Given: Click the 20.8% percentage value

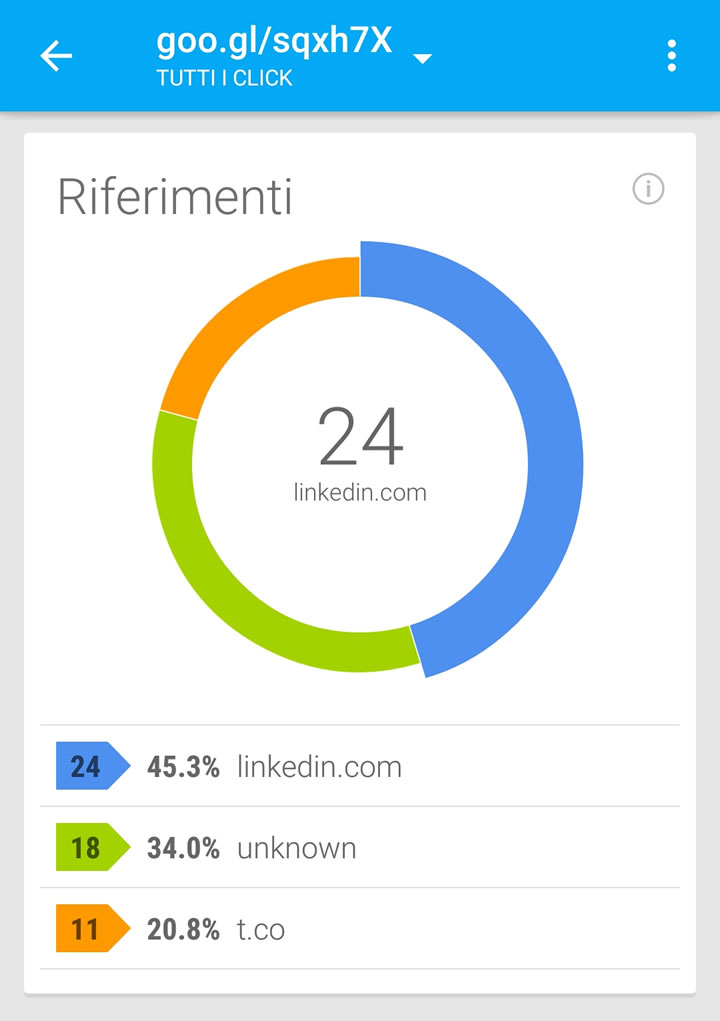Looking at the screenshot, I should tap(183, 929).
